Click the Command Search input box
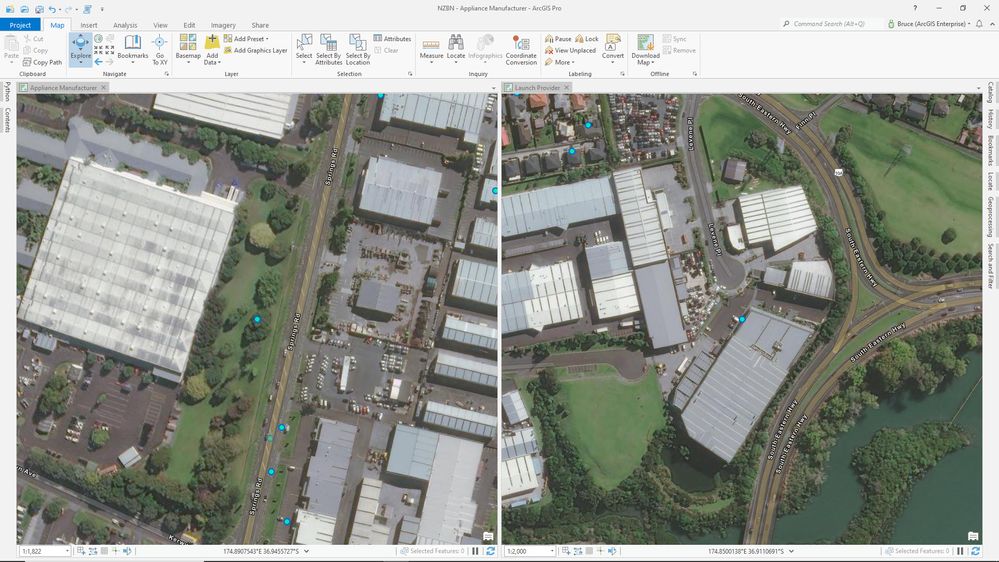 [x=828, y=24]
